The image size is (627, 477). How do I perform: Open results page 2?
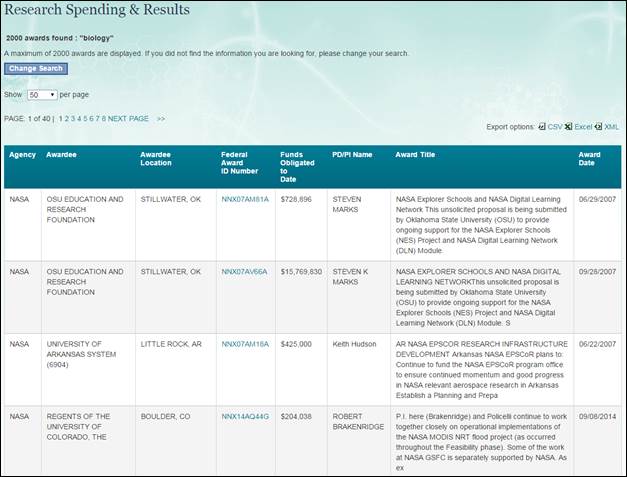[x=68, y=118]
